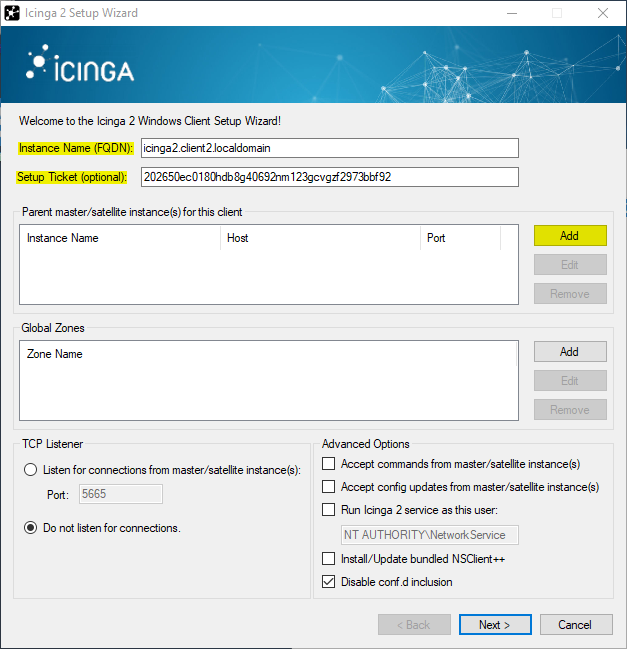Select Do not listen for connections
This screenshot has height=649, width=627.
[x=30, y=528]
